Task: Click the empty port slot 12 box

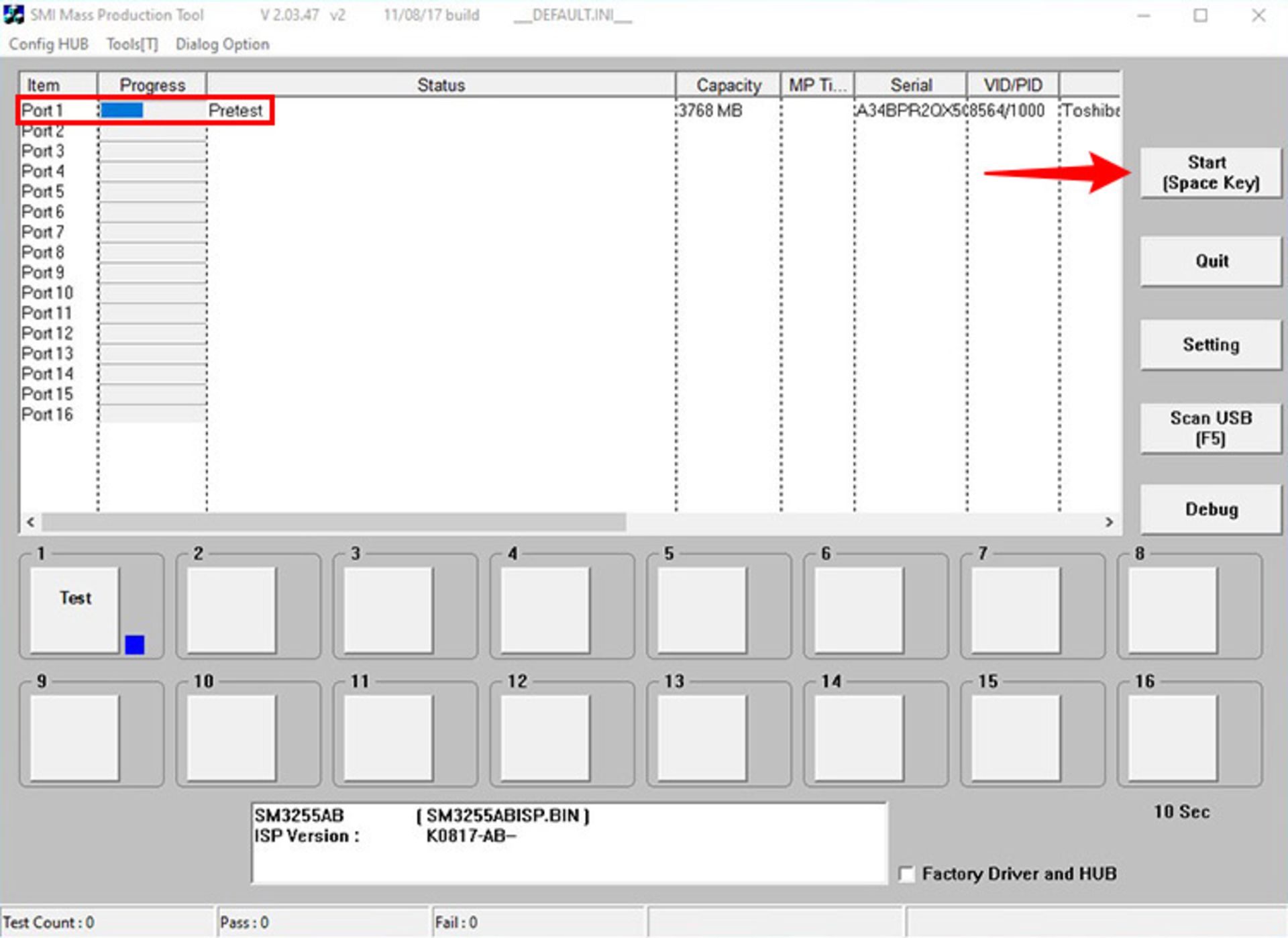Action: pos(545,737)
